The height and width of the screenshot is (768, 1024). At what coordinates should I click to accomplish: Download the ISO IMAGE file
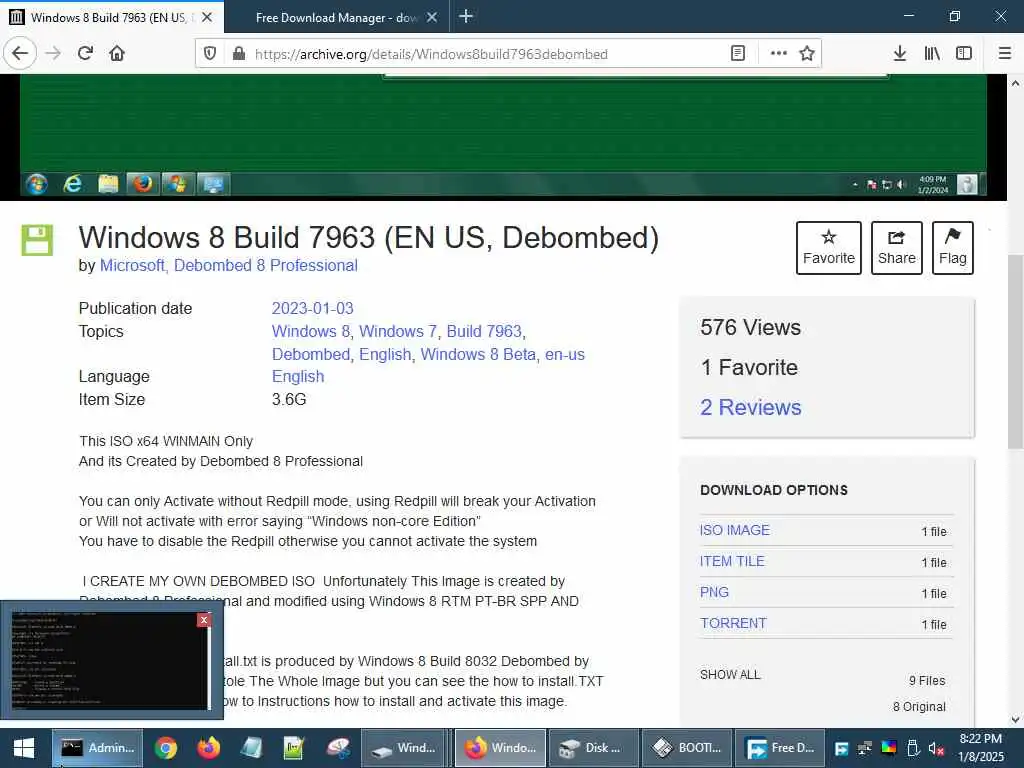[735, 530]
